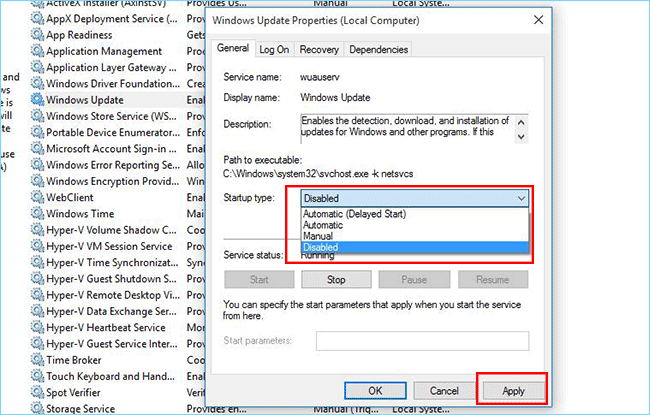Click the gear icon beside Storage Service
This screenshot has width=650, height=415.
point(37,408)
